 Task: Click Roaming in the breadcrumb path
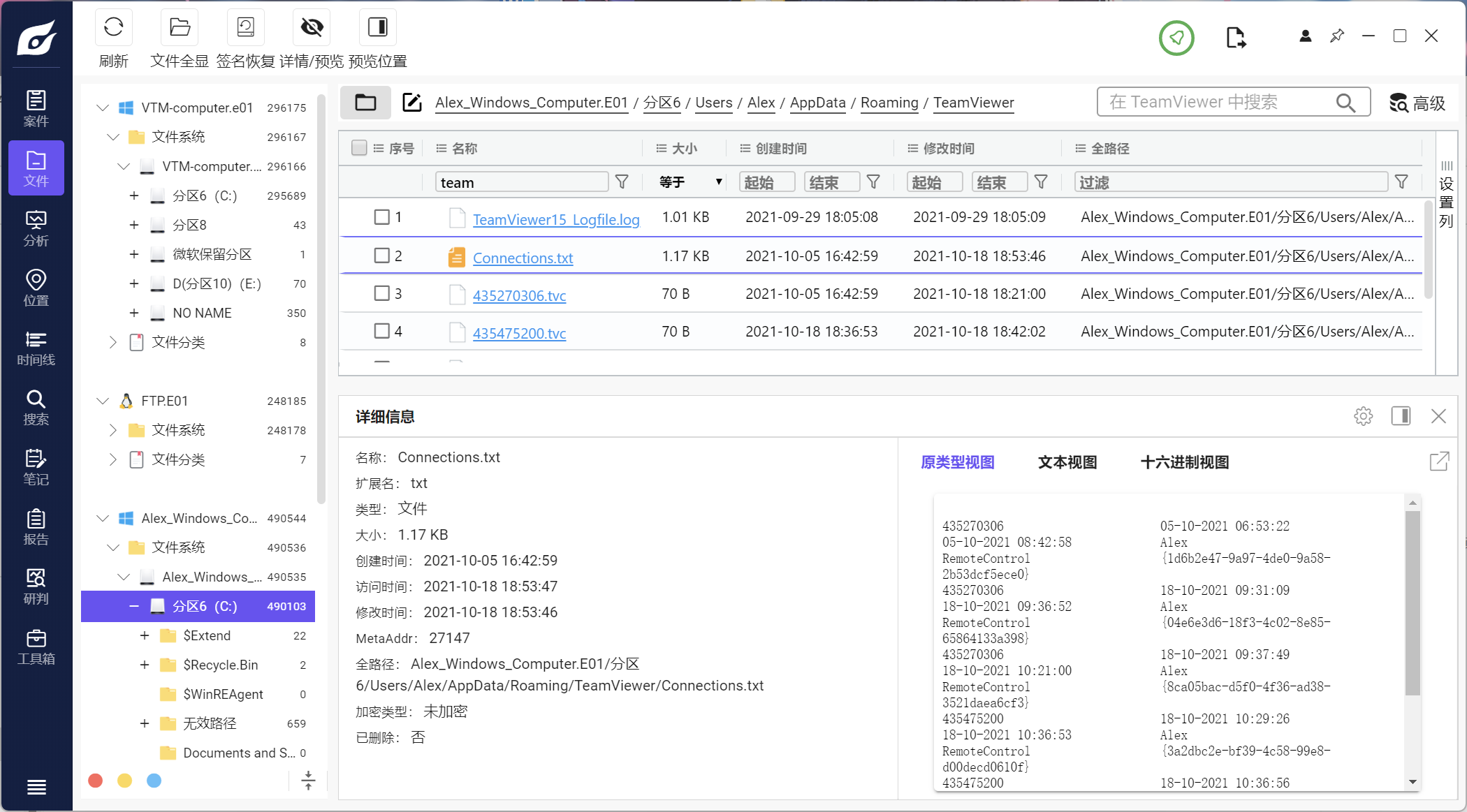(x=889, y=103)
